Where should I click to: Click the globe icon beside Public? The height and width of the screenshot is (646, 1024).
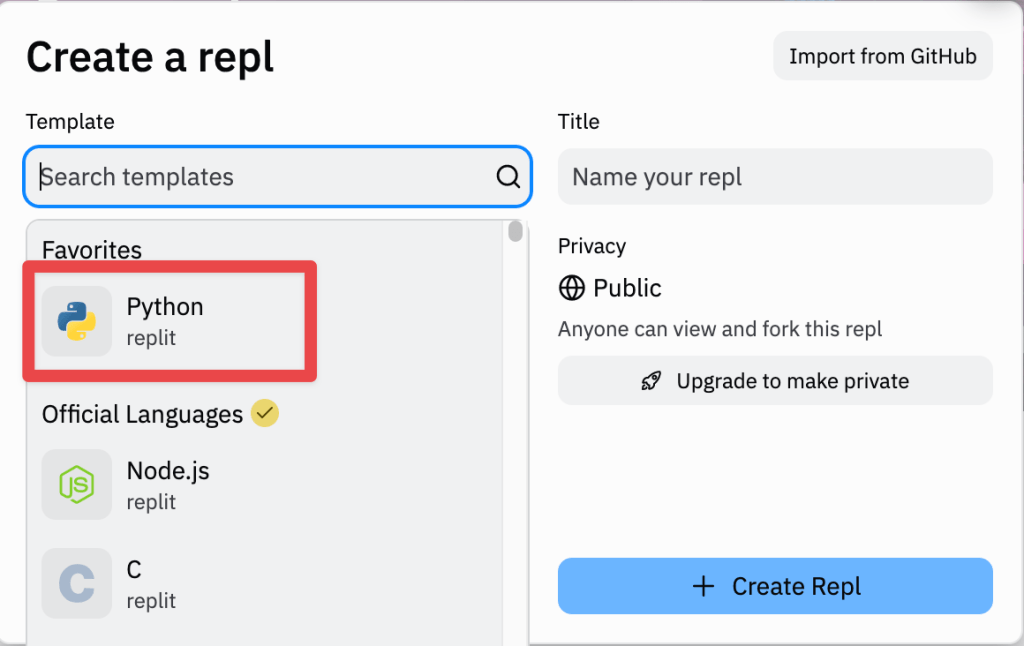[571, 288]
